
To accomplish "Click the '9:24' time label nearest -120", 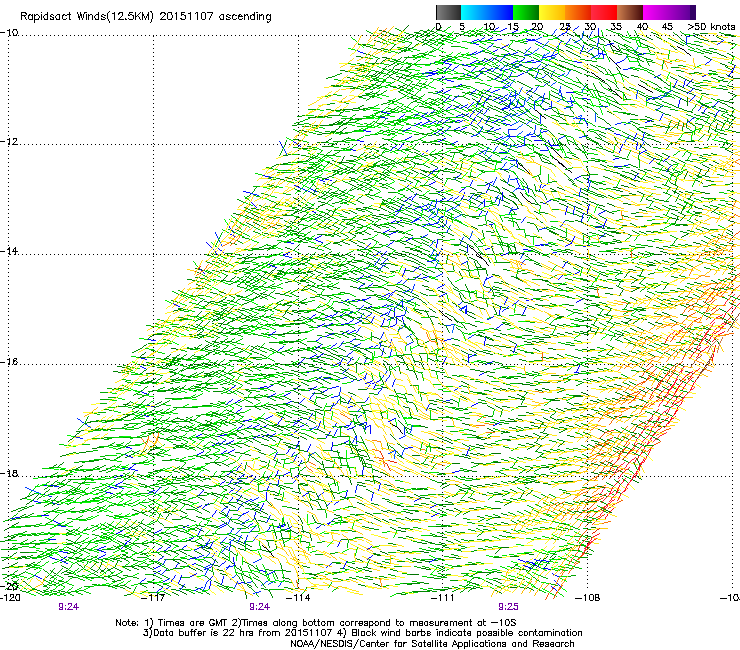I will click(68, 607).
